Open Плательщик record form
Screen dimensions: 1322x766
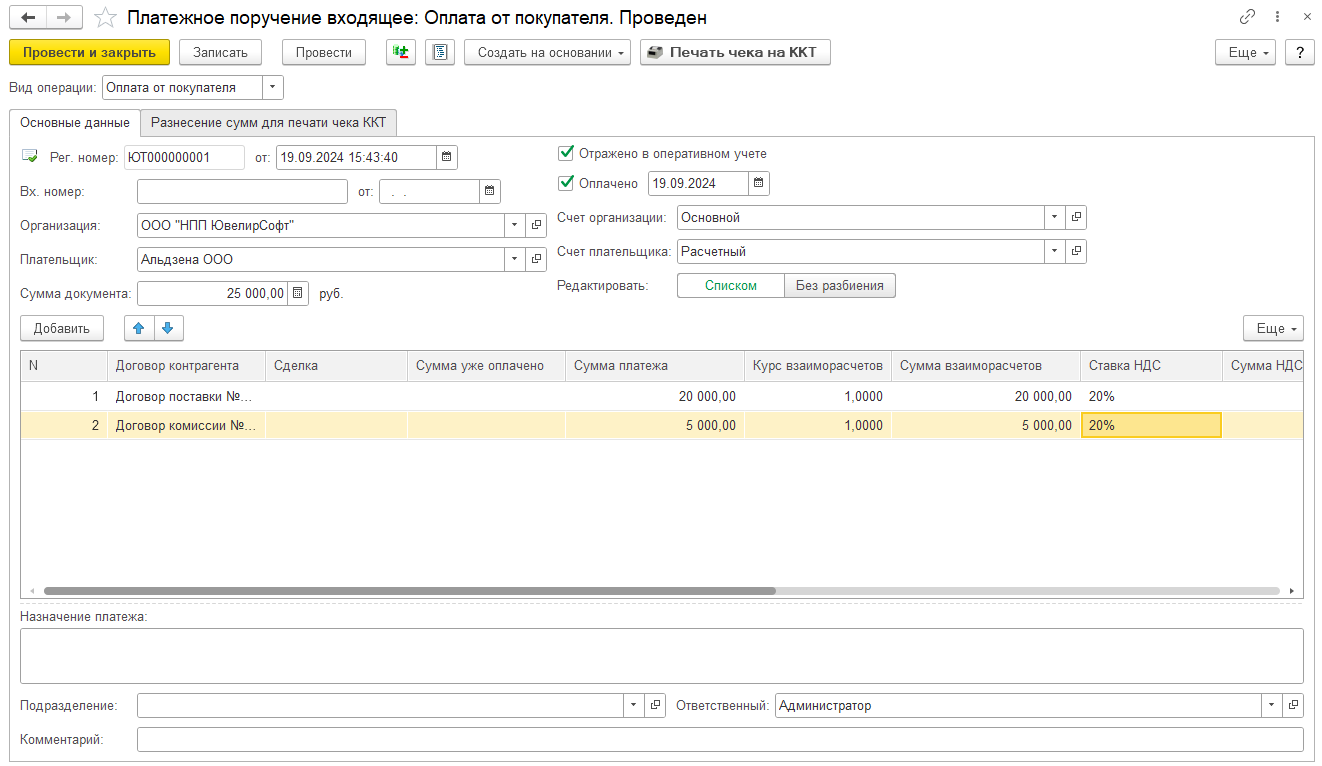[537, 259]
